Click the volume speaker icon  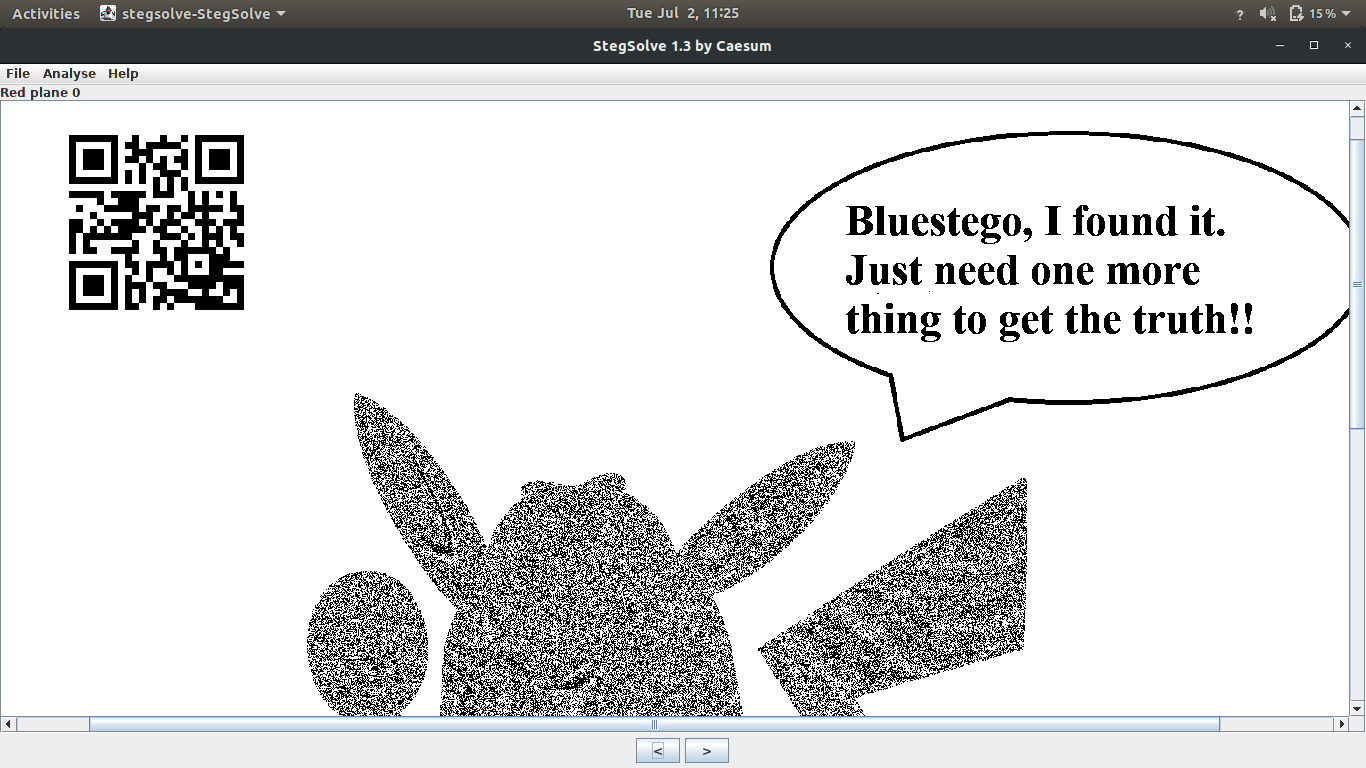point(1268,14)
